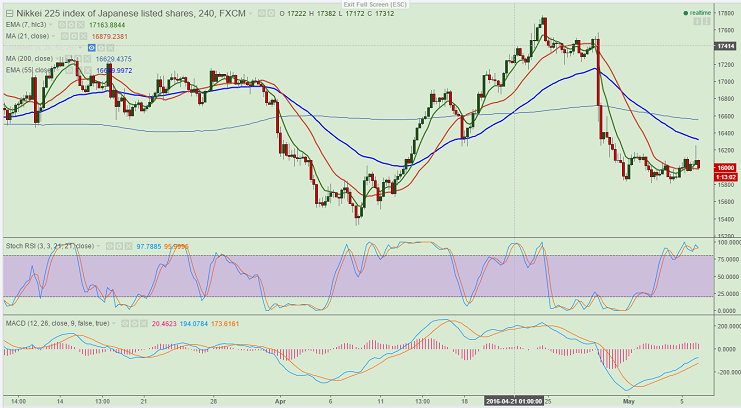Open format settings for MA (200, close)
The image size is (741, 408).
pos(78,59)
